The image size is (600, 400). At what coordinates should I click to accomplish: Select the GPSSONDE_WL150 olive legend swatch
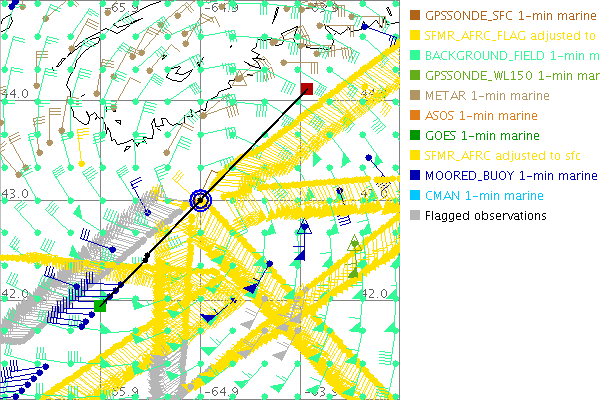pos(415,76)
